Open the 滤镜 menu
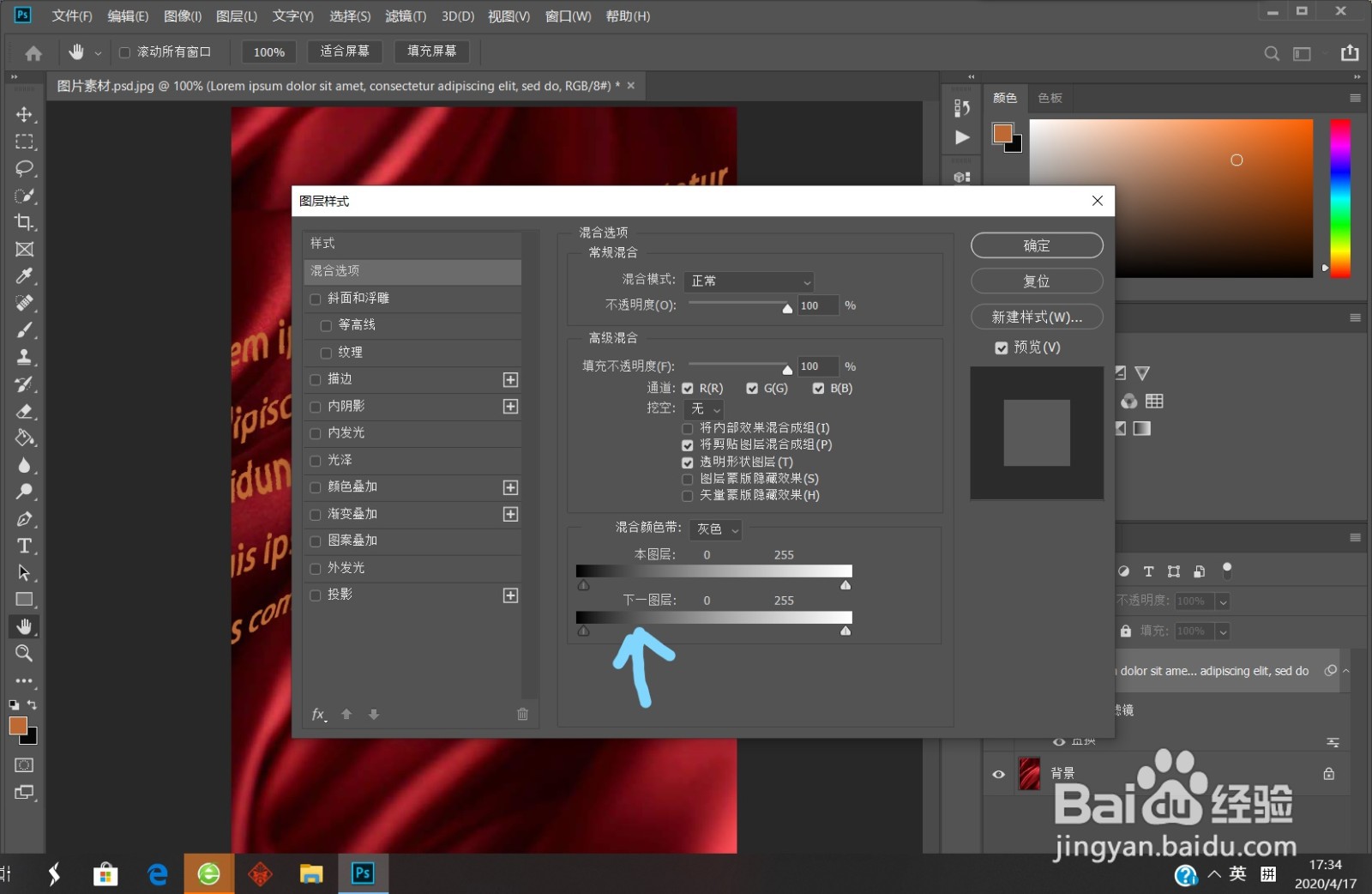 406,15
